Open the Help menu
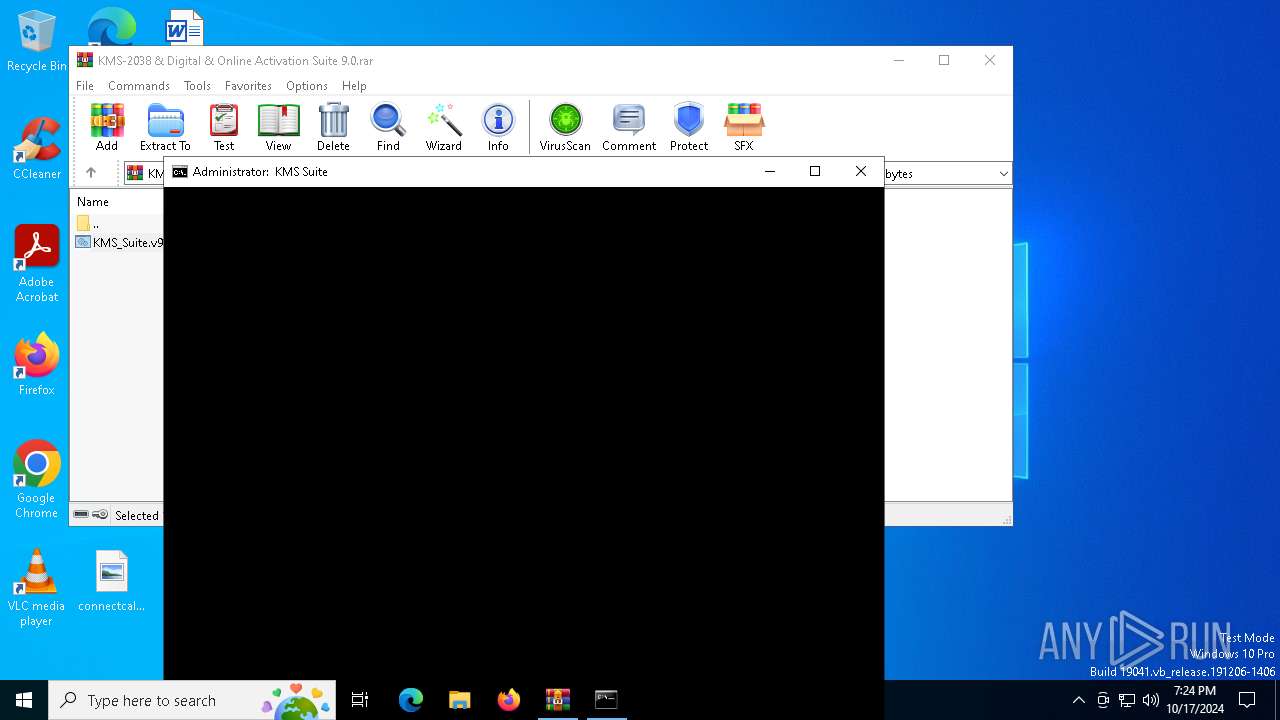This screenshot has height=720, width=1280. click(x=354, y=86)
